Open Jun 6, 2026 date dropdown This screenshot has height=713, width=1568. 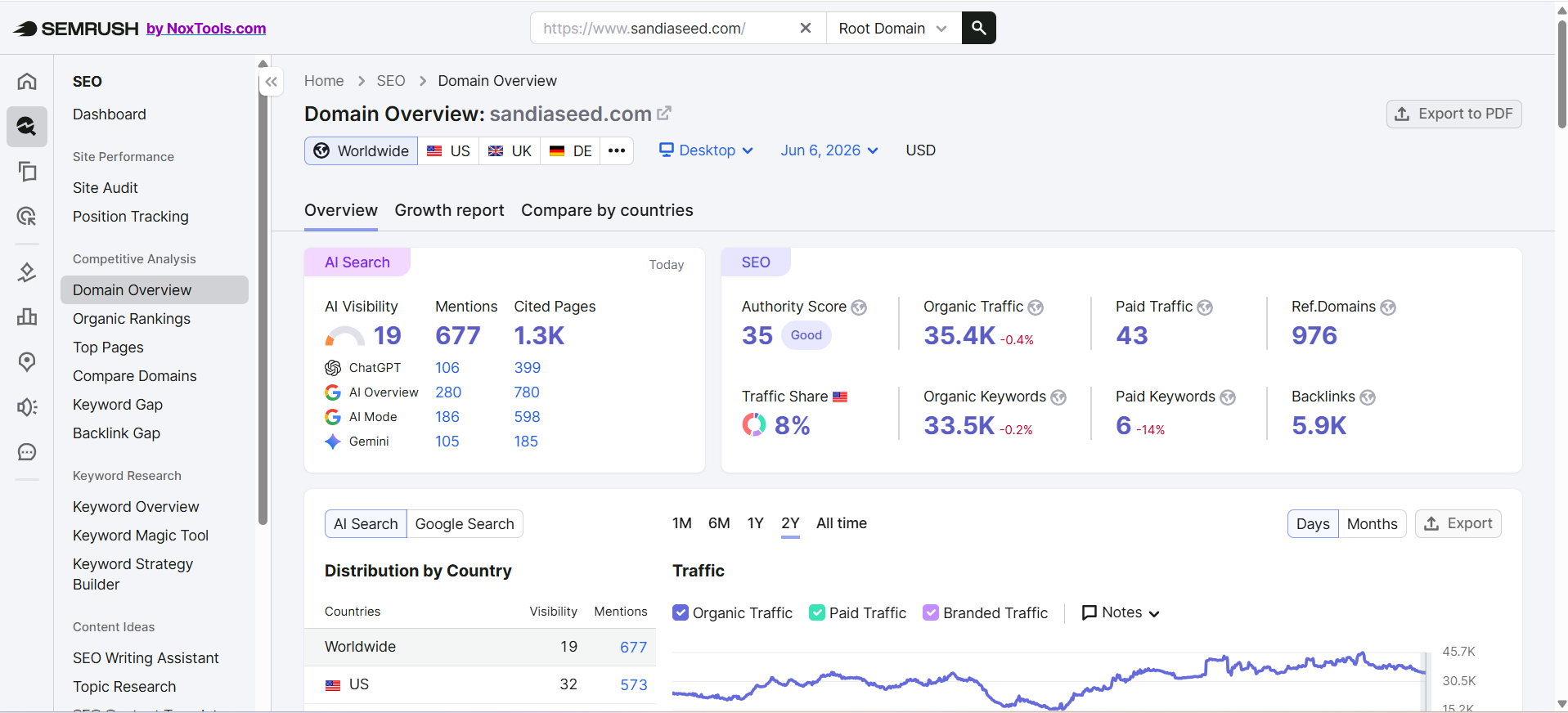point(829,150)
